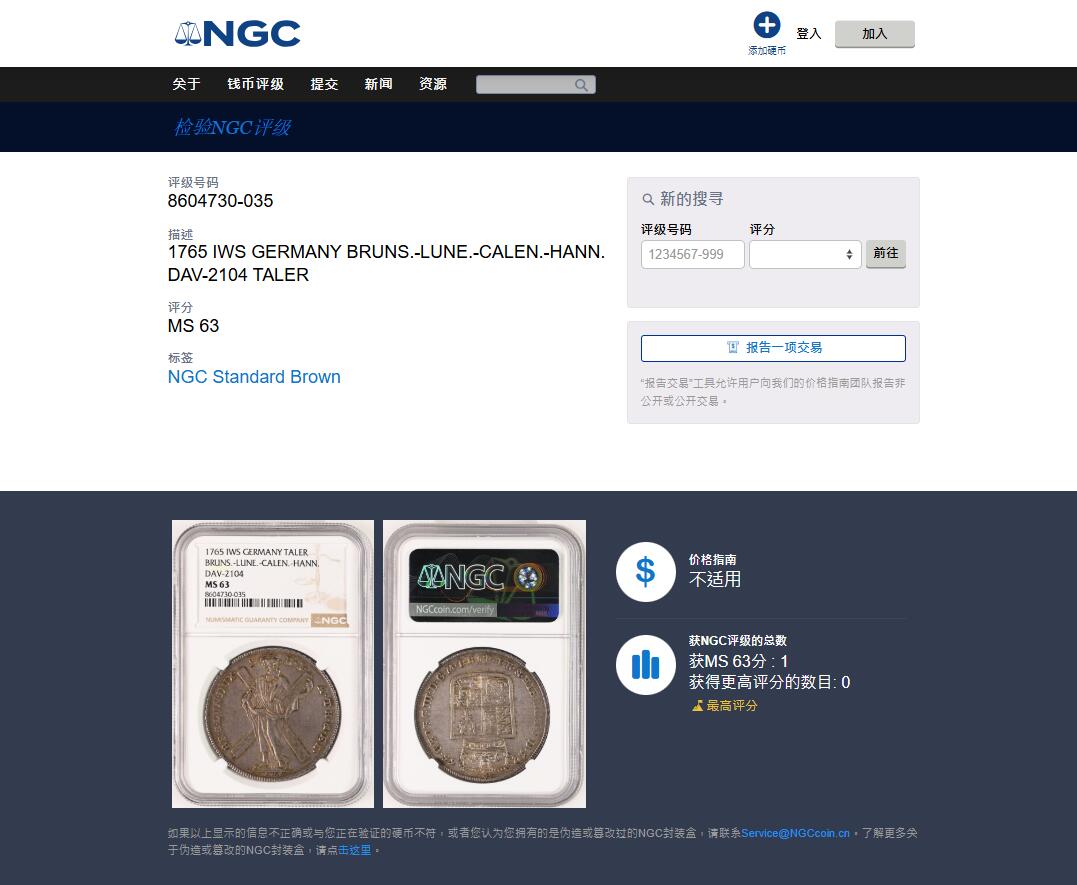1077x885 pixels.
Task: Open the 关于 menu
Action: [x=186, y=84]
